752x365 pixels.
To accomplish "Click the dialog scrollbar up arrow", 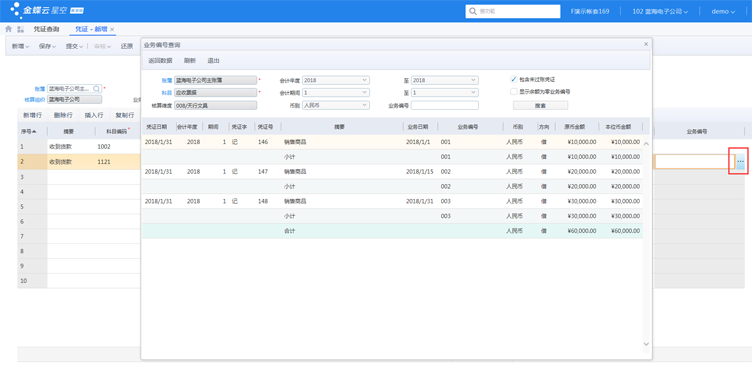I will [x=646, y=143].
